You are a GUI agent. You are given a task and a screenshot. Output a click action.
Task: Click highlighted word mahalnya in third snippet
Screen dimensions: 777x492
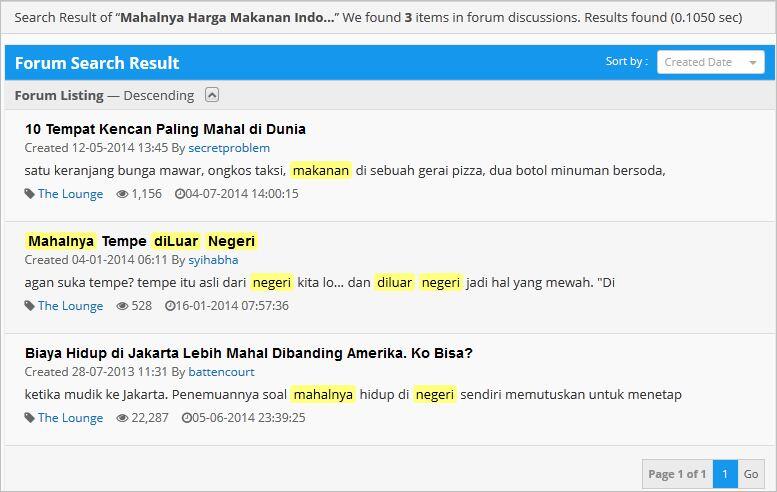(x=323, y=394)
